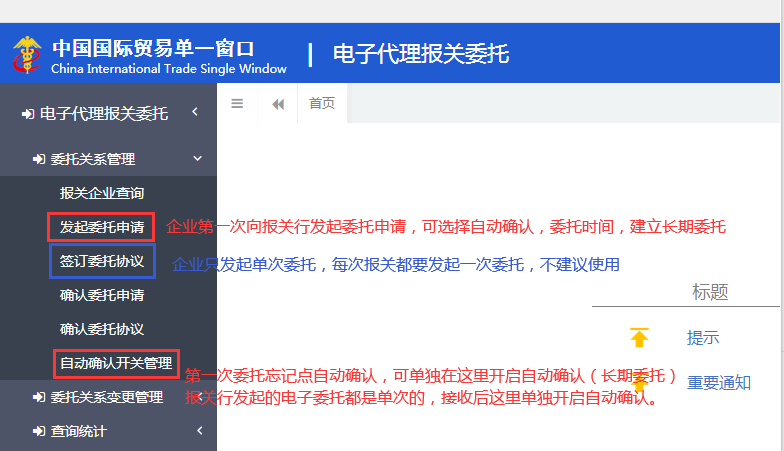
Task: Expand 委托关系变更管理 in the sidebar
Action: (x=107, y=397)
